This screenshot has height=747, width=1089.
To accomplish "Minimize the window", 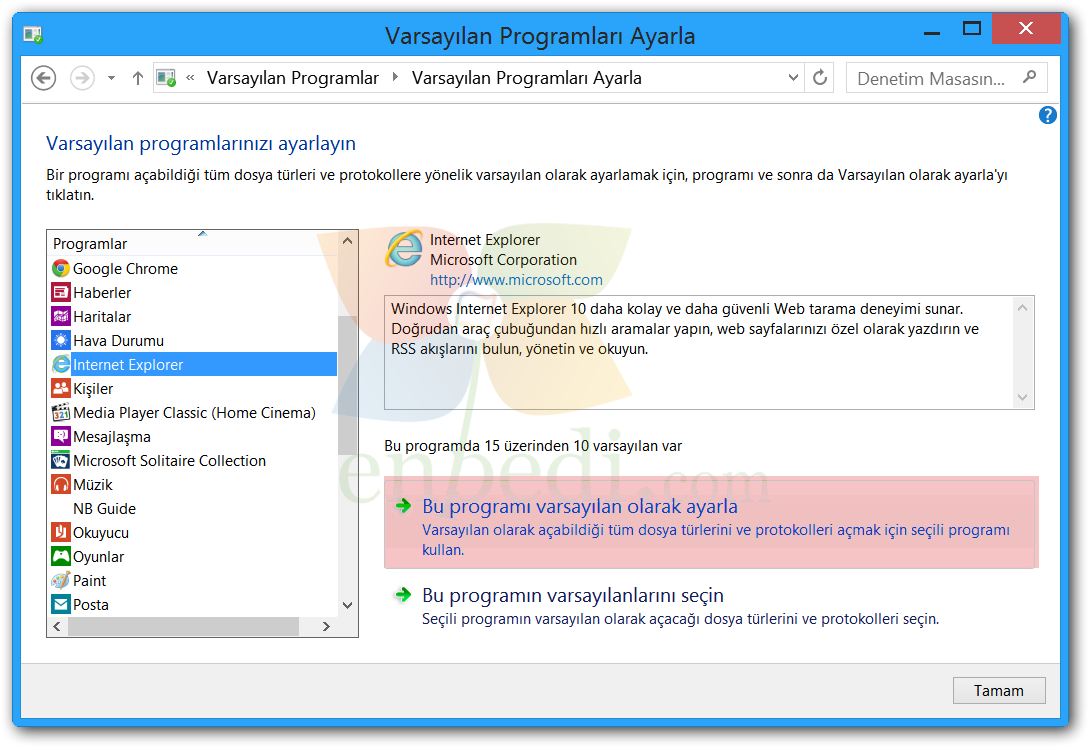I will coord(932,31).
